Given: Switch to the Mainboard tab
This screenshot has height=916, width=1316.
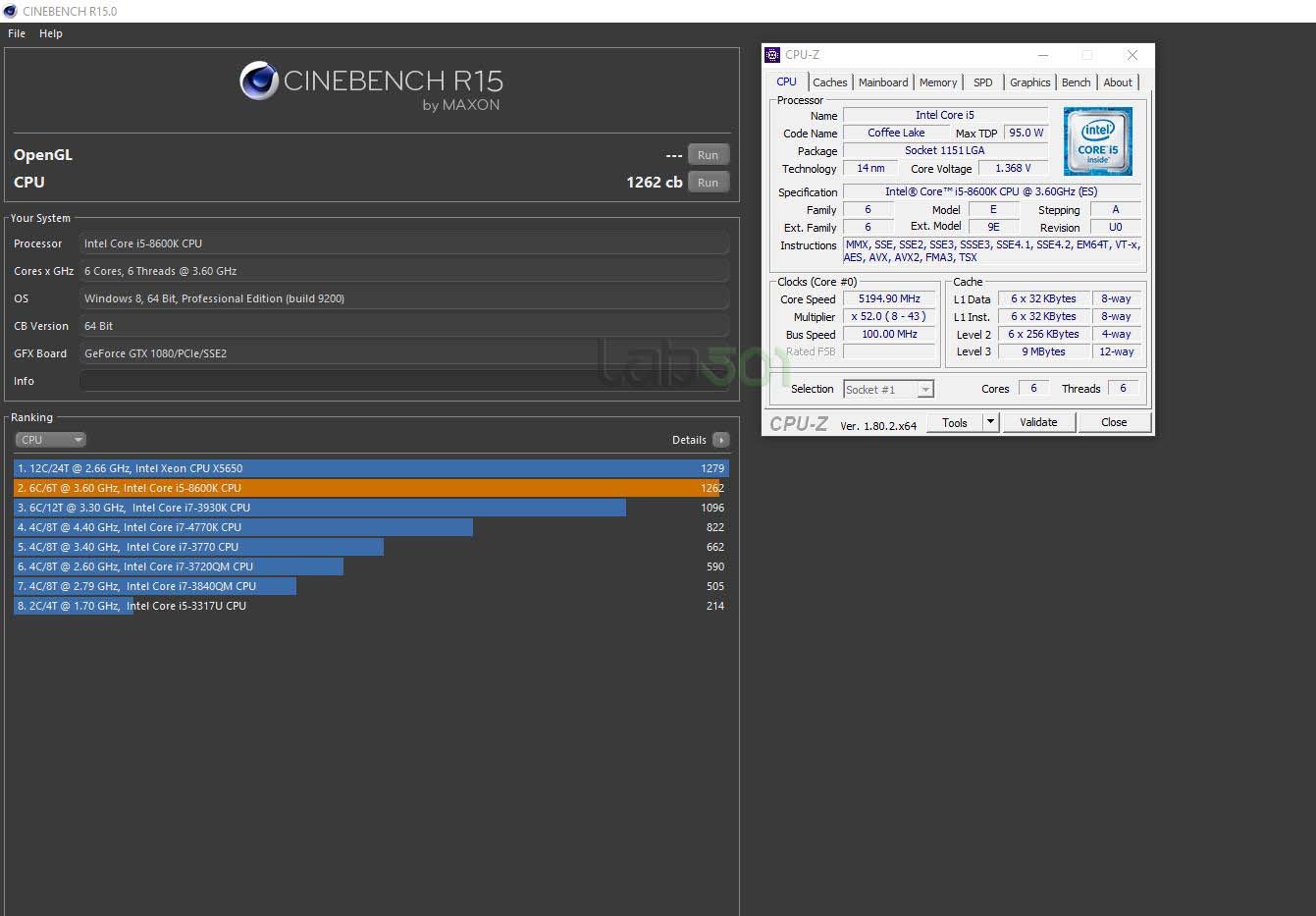Looking at the screenshot, I should point(883,82).
